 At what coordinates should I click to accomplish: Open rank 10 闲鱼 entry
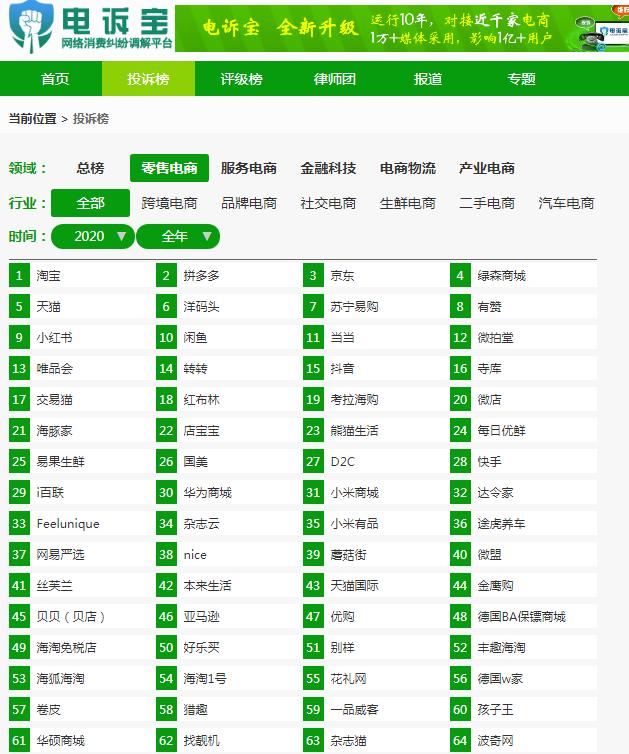click(x=227, y=338)
